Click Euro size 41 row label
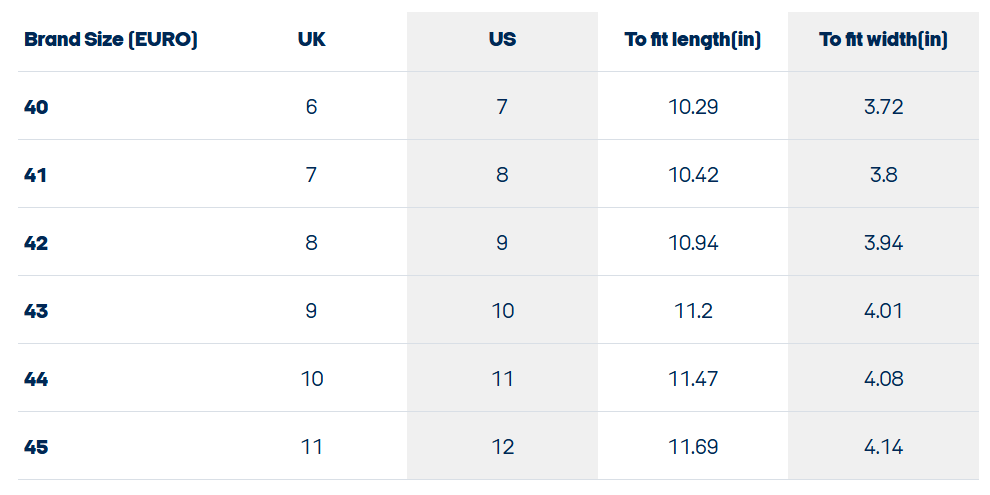This screenshot has height=495, width=990. [36, 175]
